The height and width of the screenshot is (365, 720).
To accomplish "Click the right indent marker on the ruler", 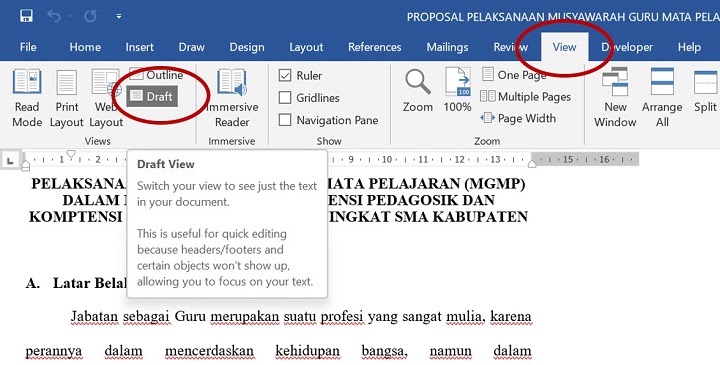I will point(532,164).
